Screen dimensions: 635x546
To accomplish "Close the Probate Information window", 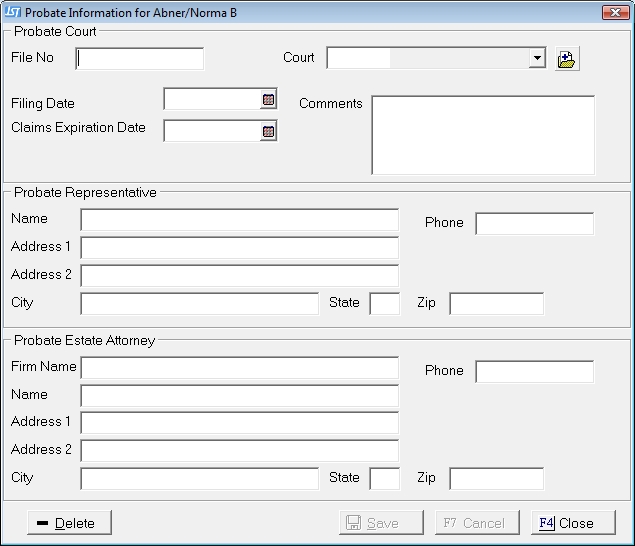I will [615, 12].
